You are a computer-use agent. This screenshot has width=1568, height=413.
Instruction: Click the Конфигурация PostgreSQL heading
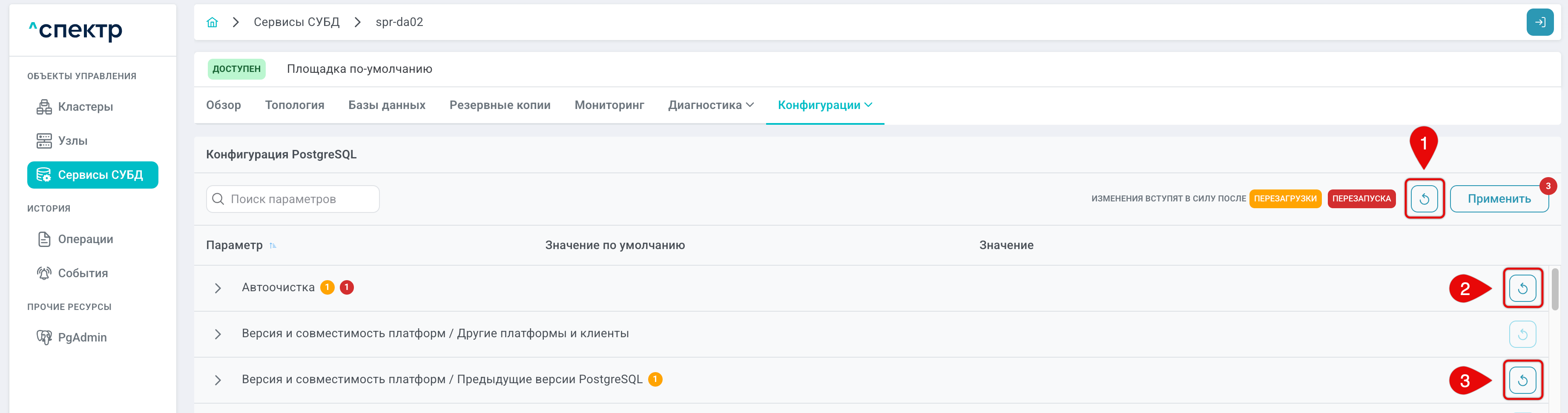pos(281,155)
